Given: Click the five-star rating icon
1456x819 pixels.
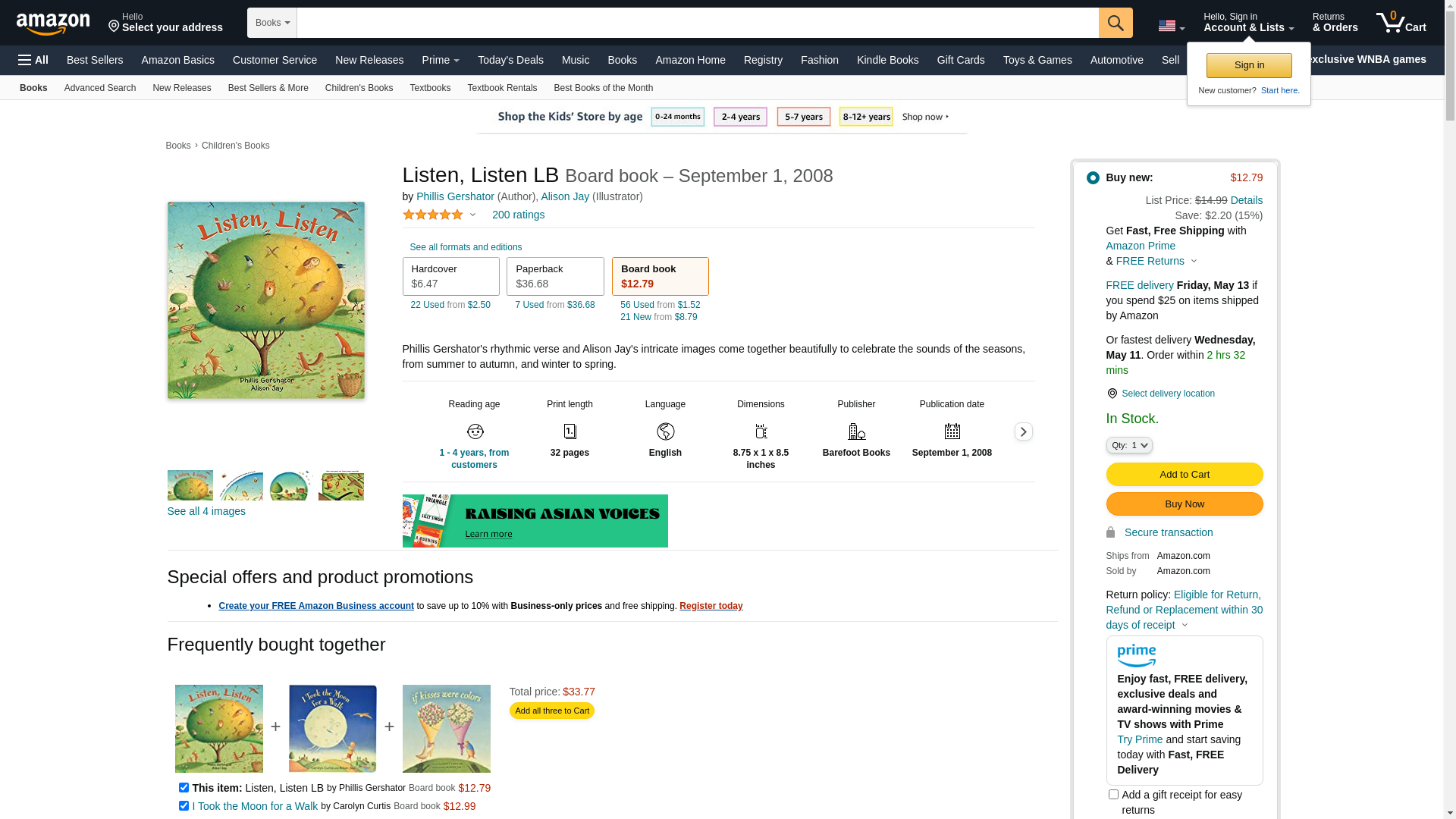Looking at the screenshot, I should [x=433, y=215].
